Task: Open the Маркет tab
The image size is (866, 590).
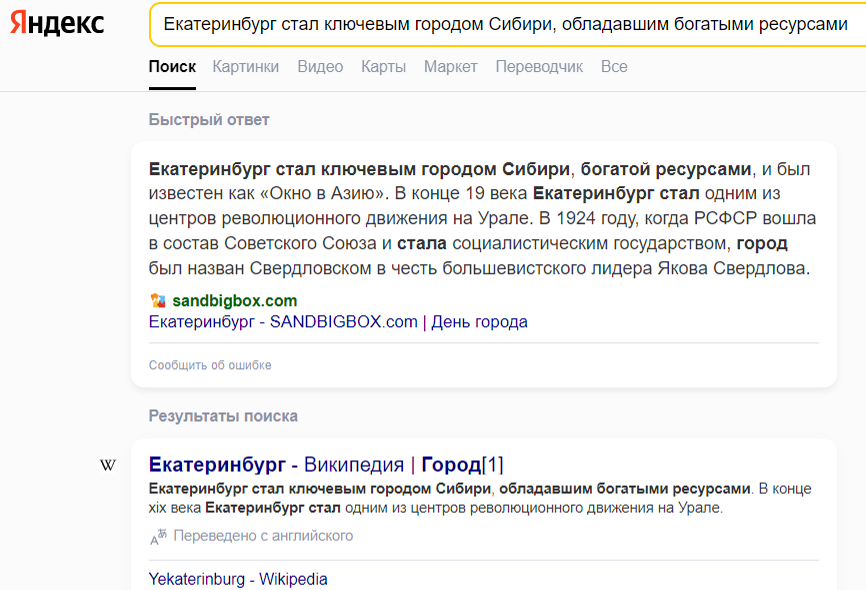Action: coord(451,67)
